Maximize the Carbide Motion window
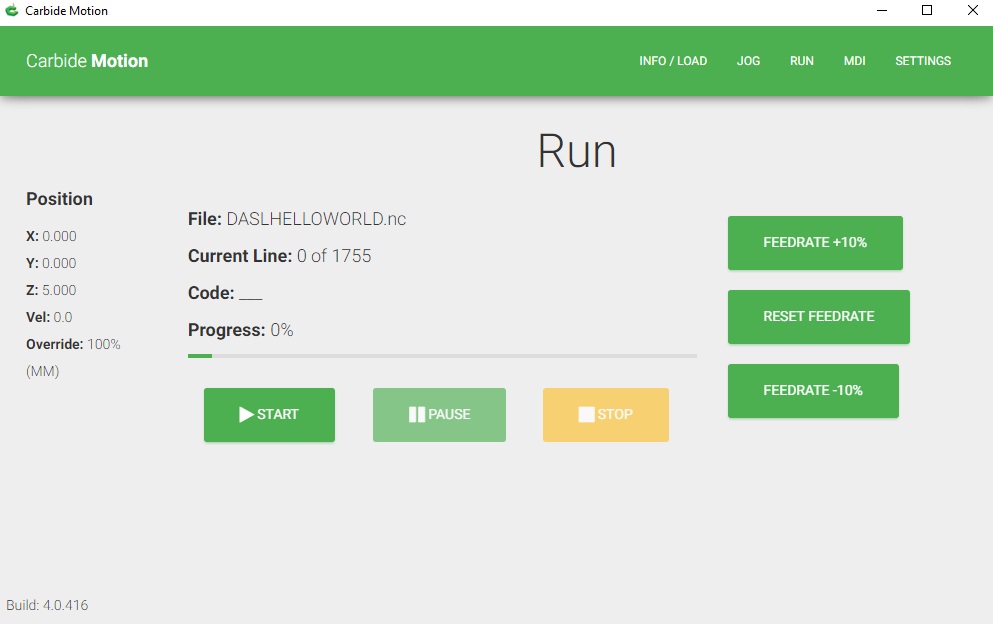 927,10
